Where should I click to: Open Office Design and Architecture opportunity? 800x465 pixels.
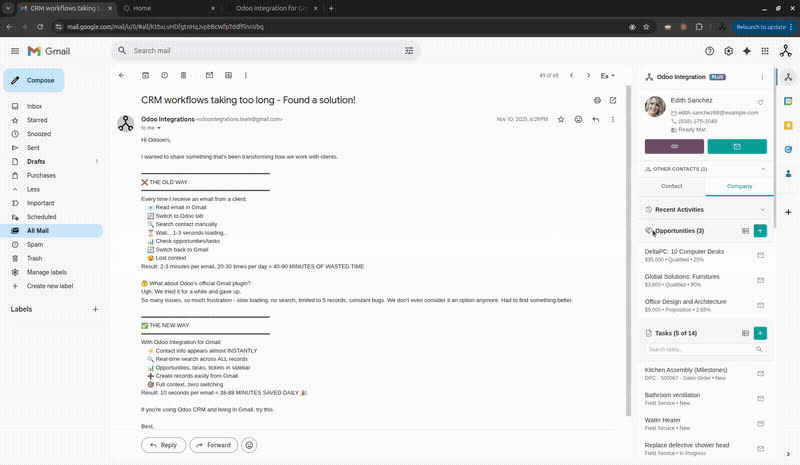(685, 302)
